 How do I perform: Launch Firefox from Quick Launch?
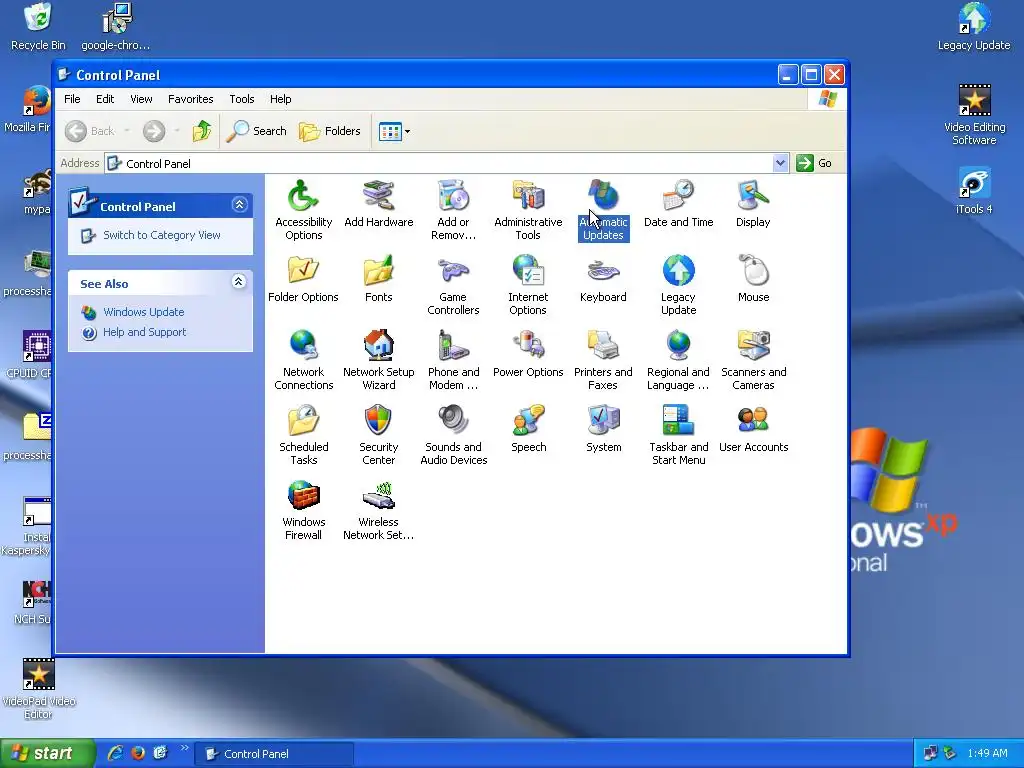138,754
